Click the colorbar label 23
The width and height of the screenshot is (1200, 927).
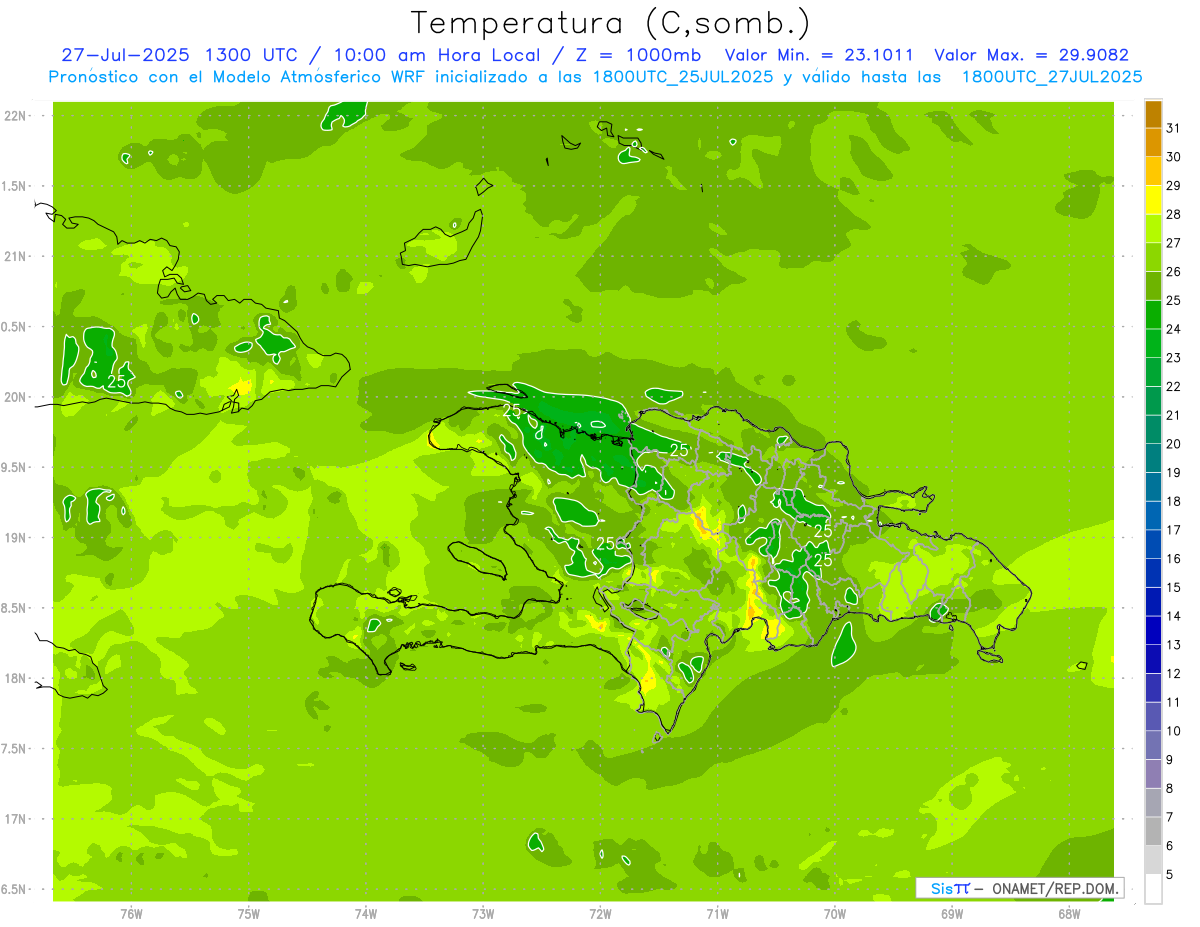(1174, 358)
